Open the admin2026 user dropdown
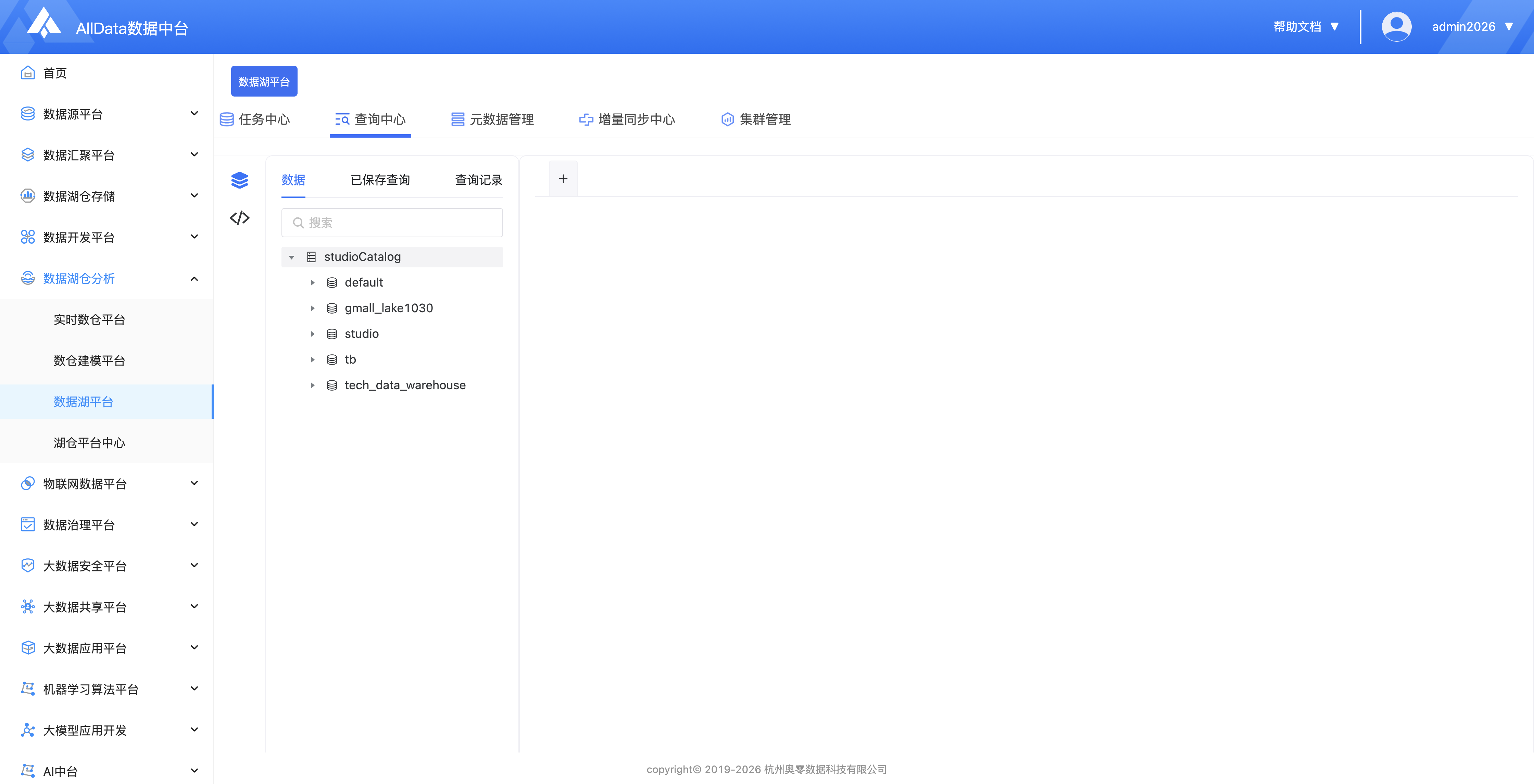Viewport: 1534px width, 784px height. [x=1472, y=27]
